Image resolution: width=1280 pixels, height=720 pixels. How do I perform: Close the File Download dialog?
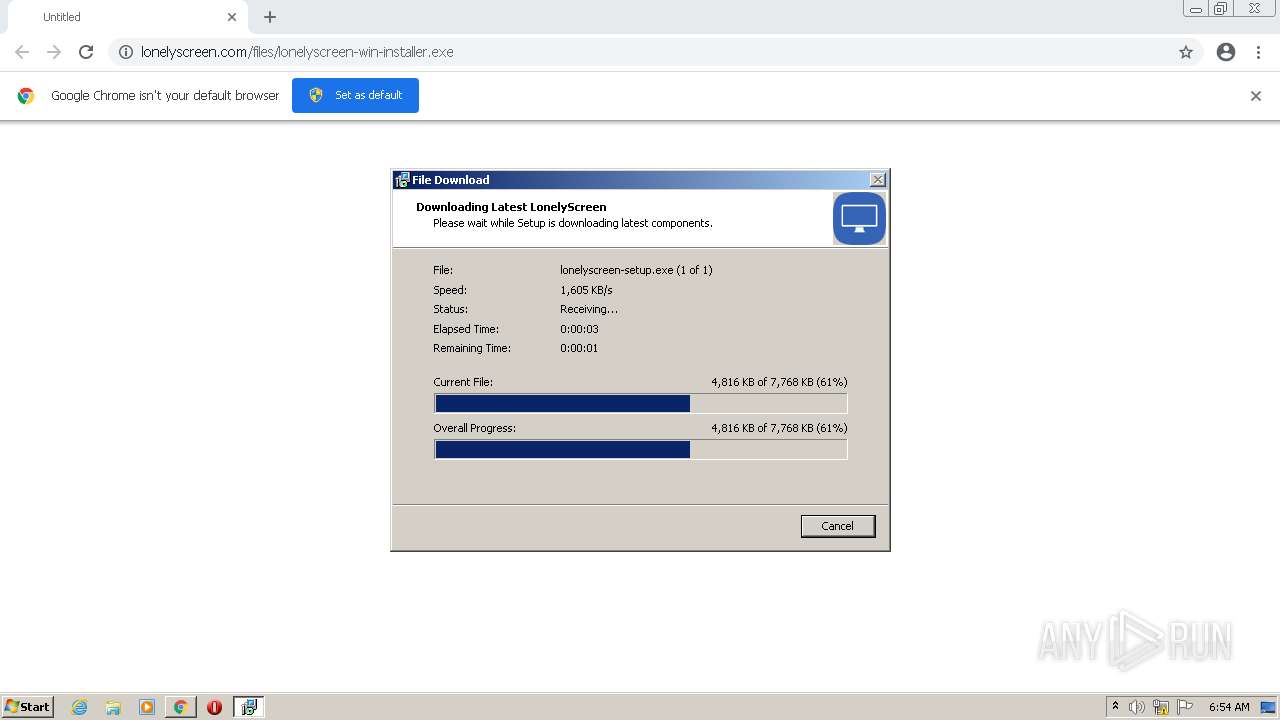click(x=878, y=180)
